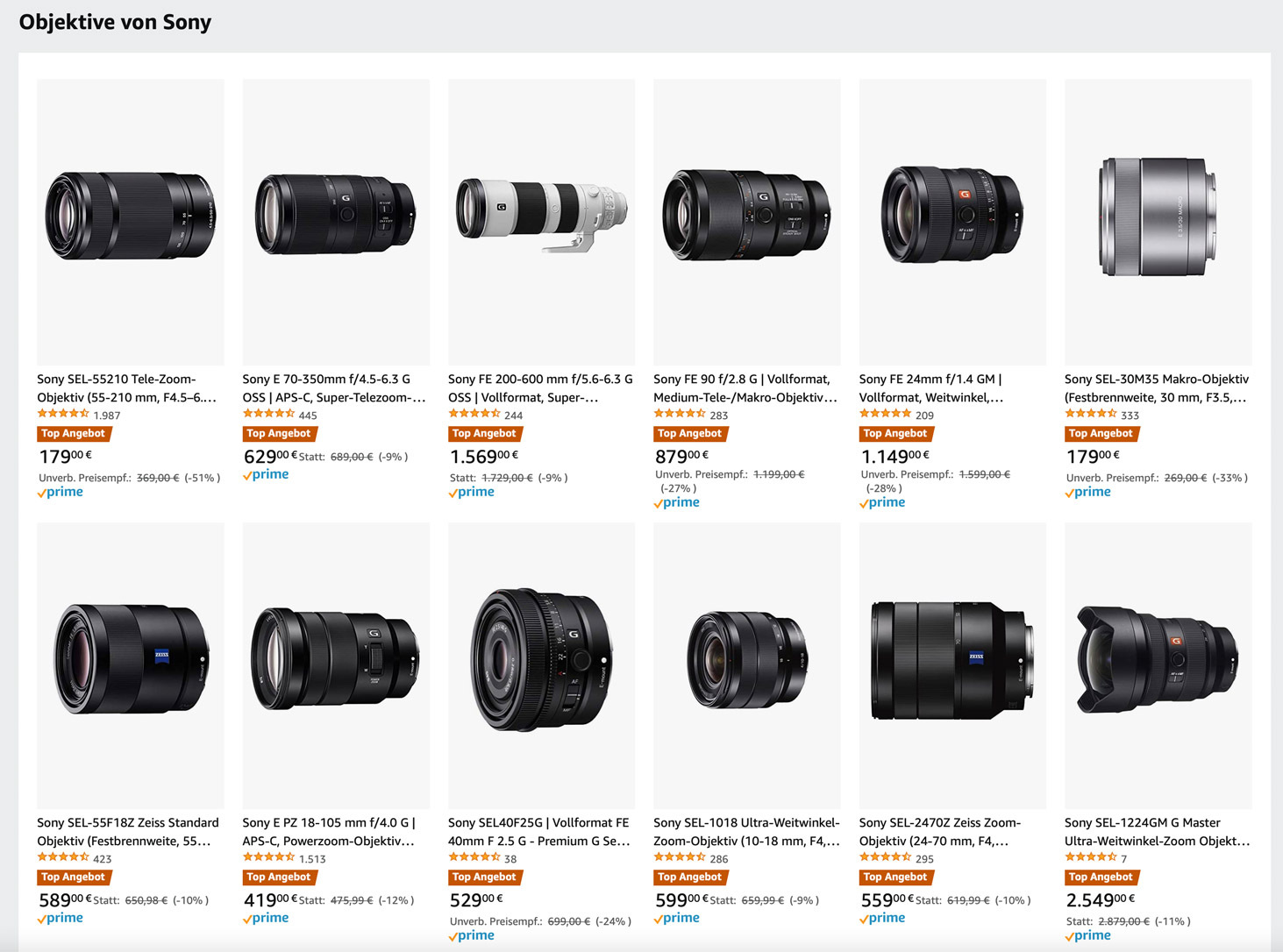Click star rating with 445 reviews

point(268,414)
